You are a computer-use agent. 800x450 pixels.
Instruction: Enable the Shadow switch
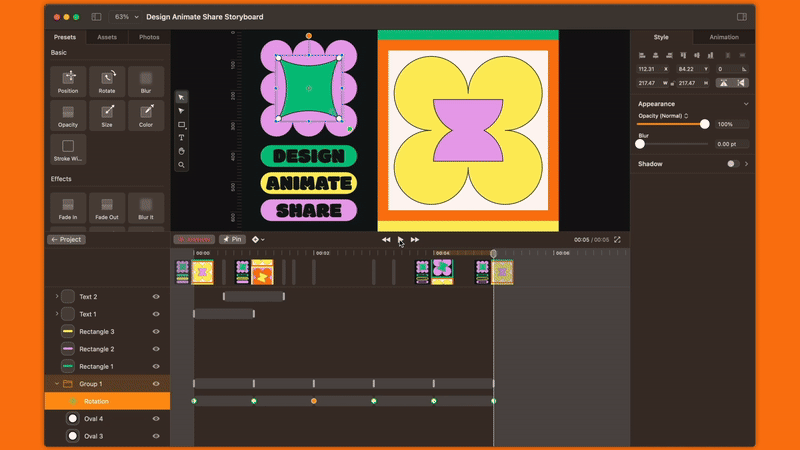733,164
